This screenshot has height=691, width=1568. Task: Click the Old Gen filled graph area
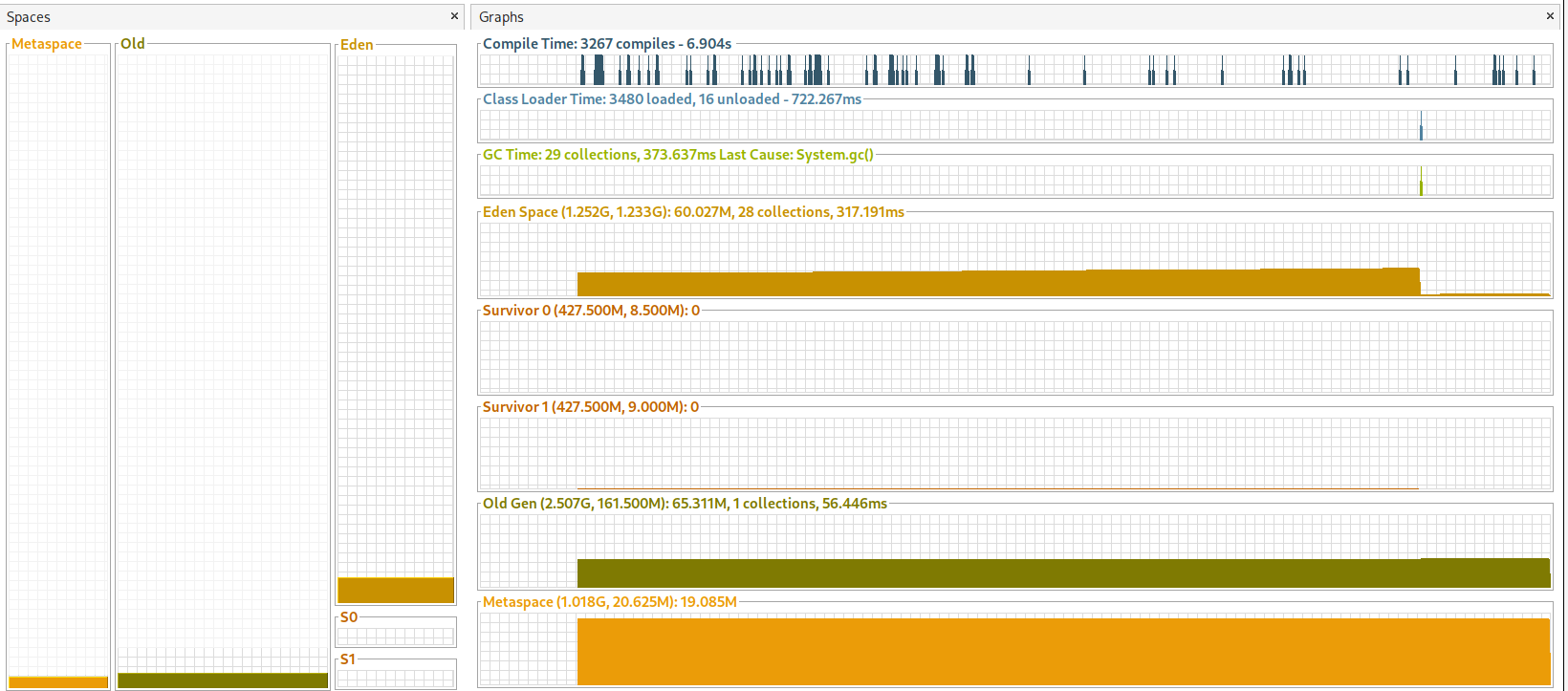[1063, 572]
